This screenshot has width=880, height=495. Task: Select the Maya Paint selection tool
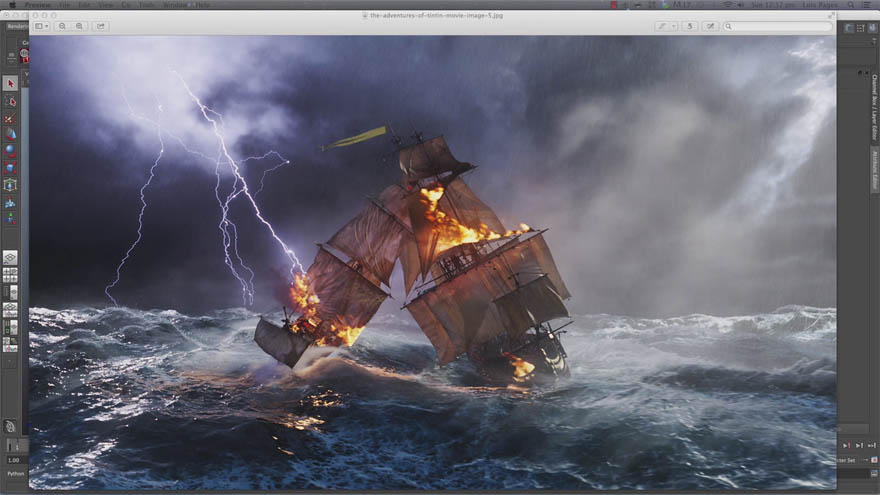pos(10,118)
